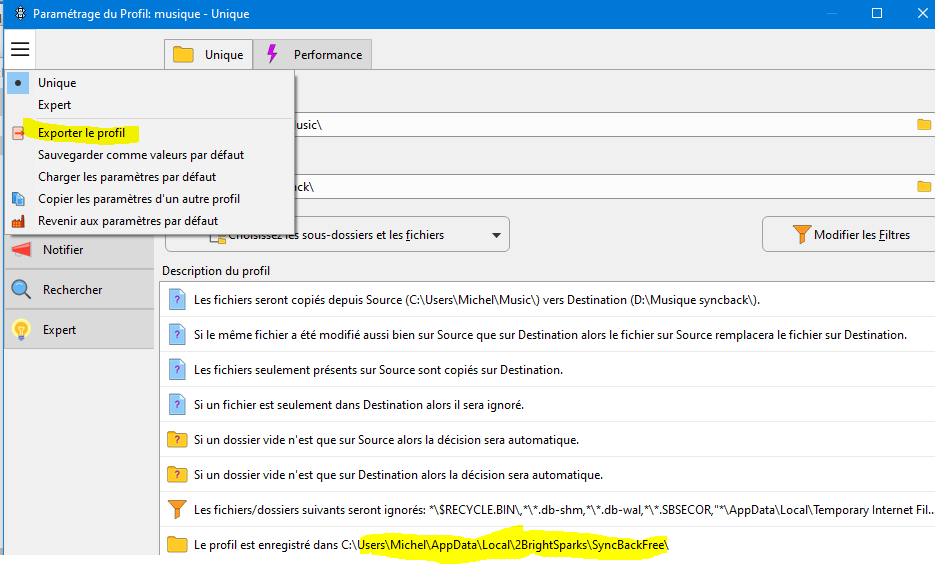Open the hamburger menu icon

(20, 49)
